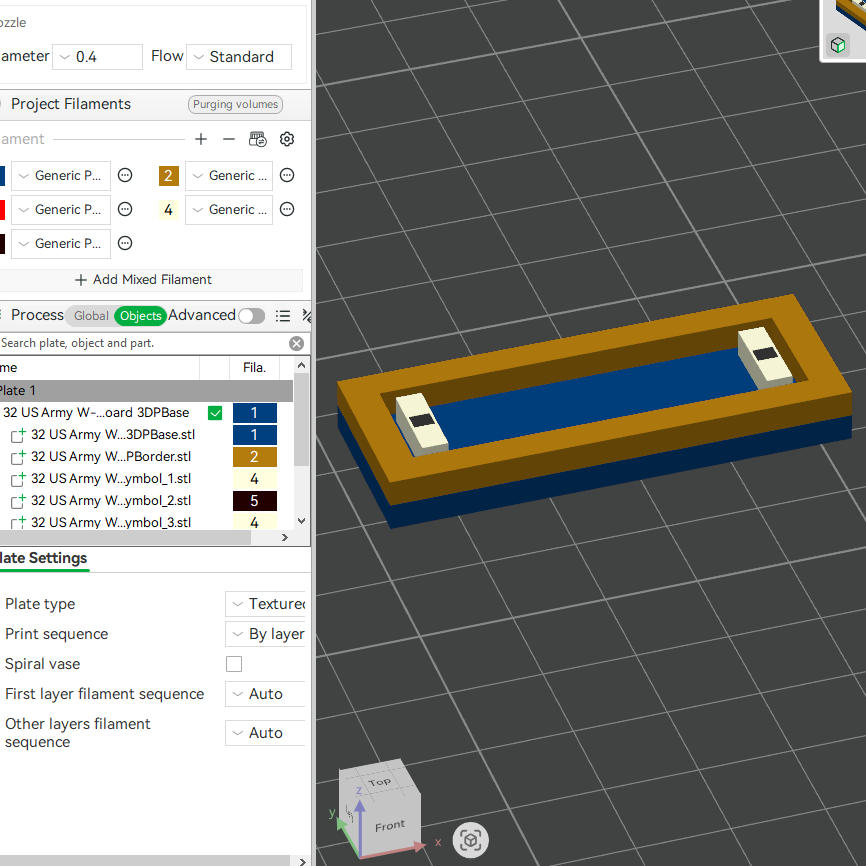Click Add Mixed Filament
Screen dimensions: 866x866
pos(143,279)
